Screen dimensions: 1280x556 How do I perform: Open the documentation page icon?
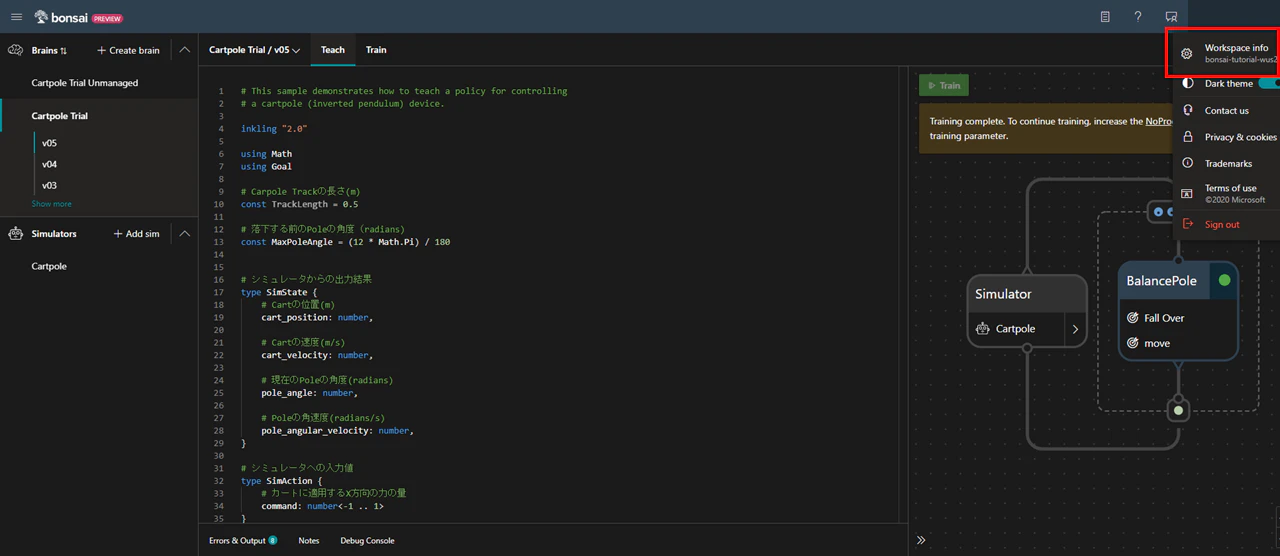click(x=1105, y=17)
